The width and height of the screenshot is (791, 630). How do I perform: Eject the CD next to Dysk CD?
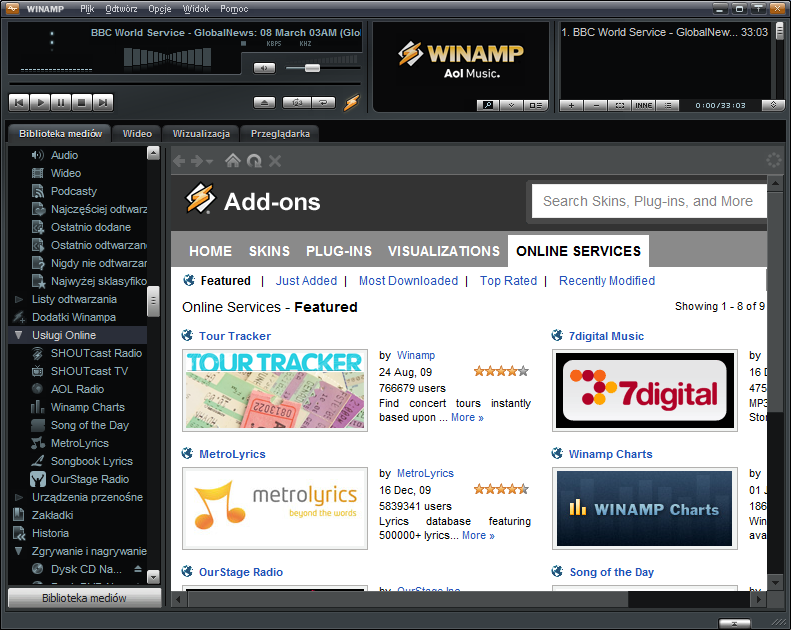click(138, 569)
